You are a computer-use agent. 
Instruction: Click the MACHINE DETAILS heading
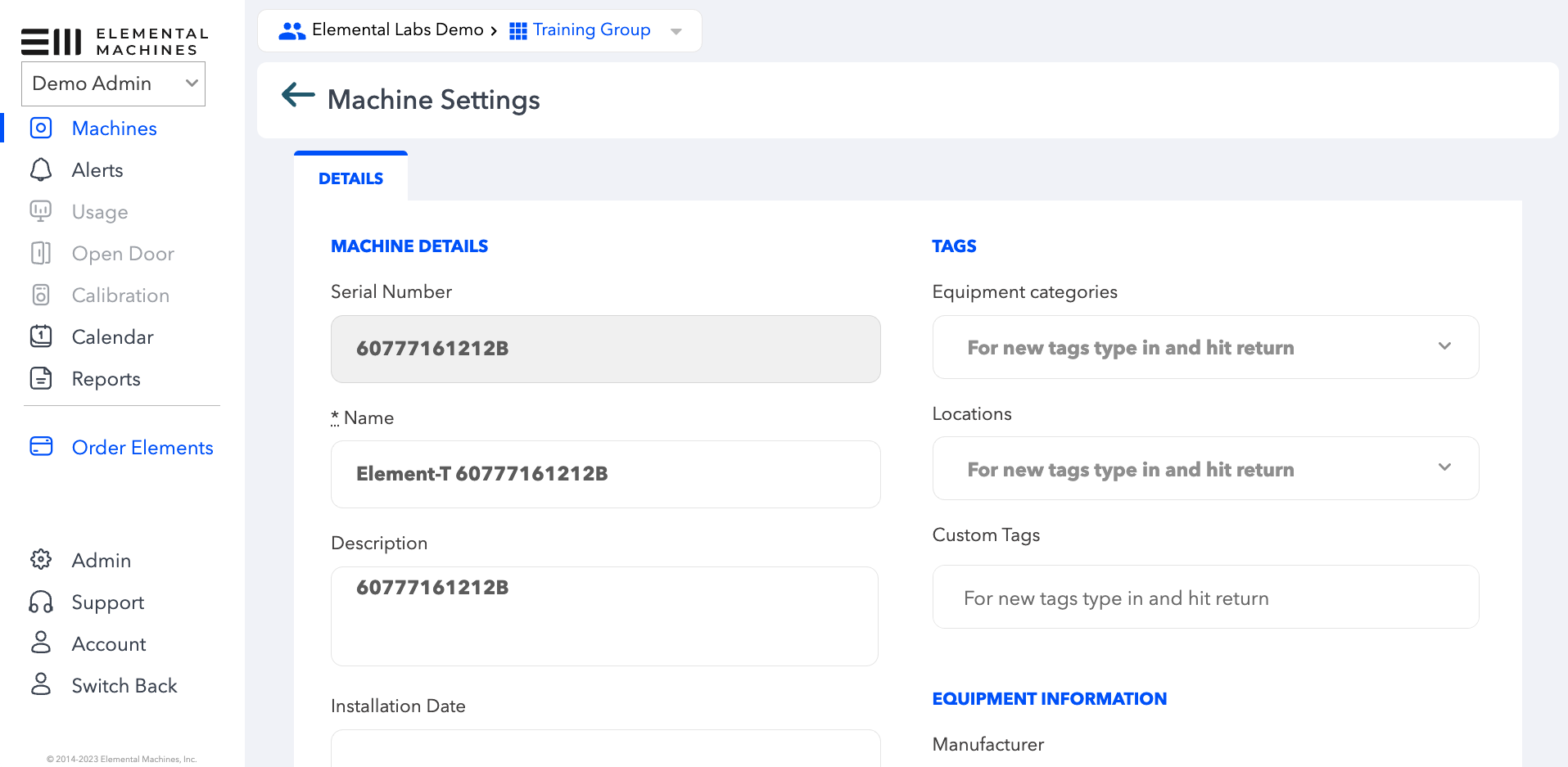409,246
